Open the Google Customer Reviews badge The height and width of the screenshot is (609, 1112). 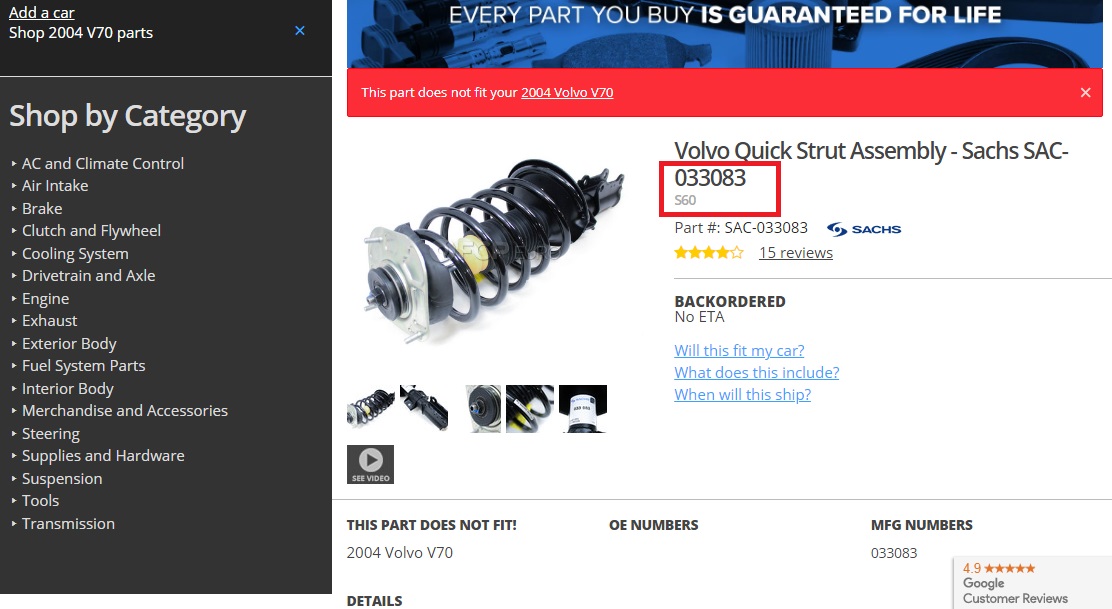pyautogui.click(x=1032, y=583)
